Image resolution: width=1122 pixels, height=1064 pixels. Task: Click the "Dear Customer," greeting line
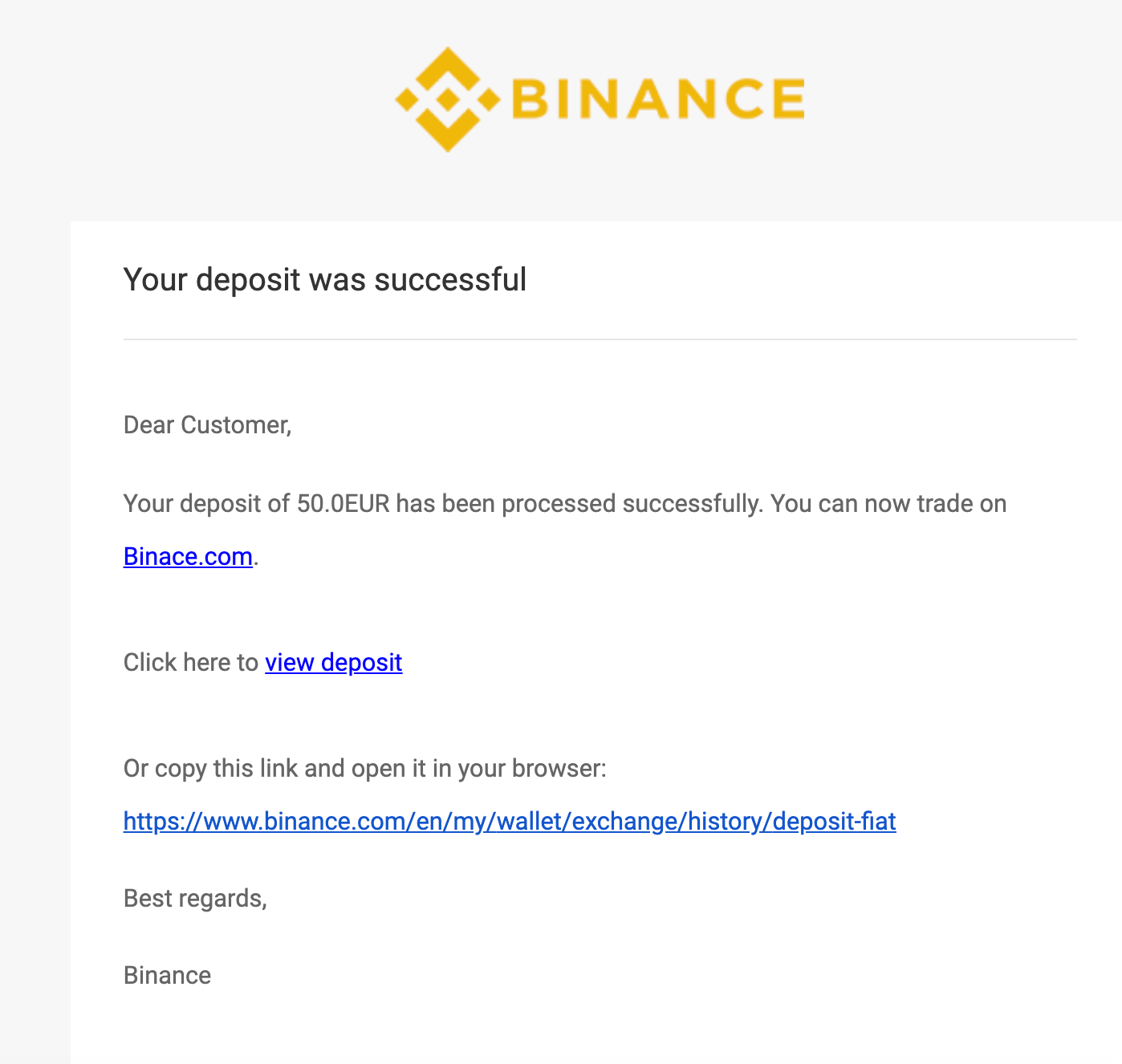click(x=207, y=424)
